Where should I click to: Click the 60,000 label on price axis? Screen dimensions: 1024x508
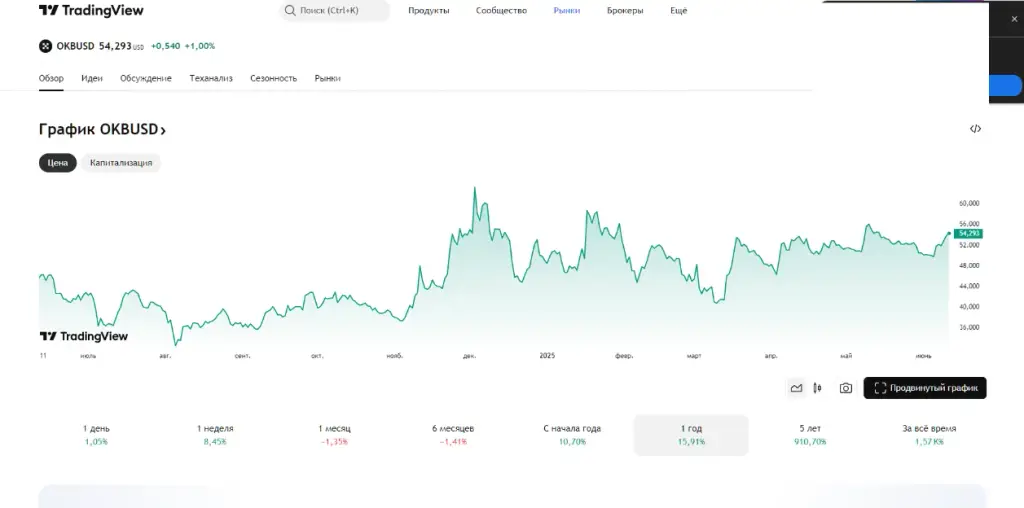coord(968,203)
